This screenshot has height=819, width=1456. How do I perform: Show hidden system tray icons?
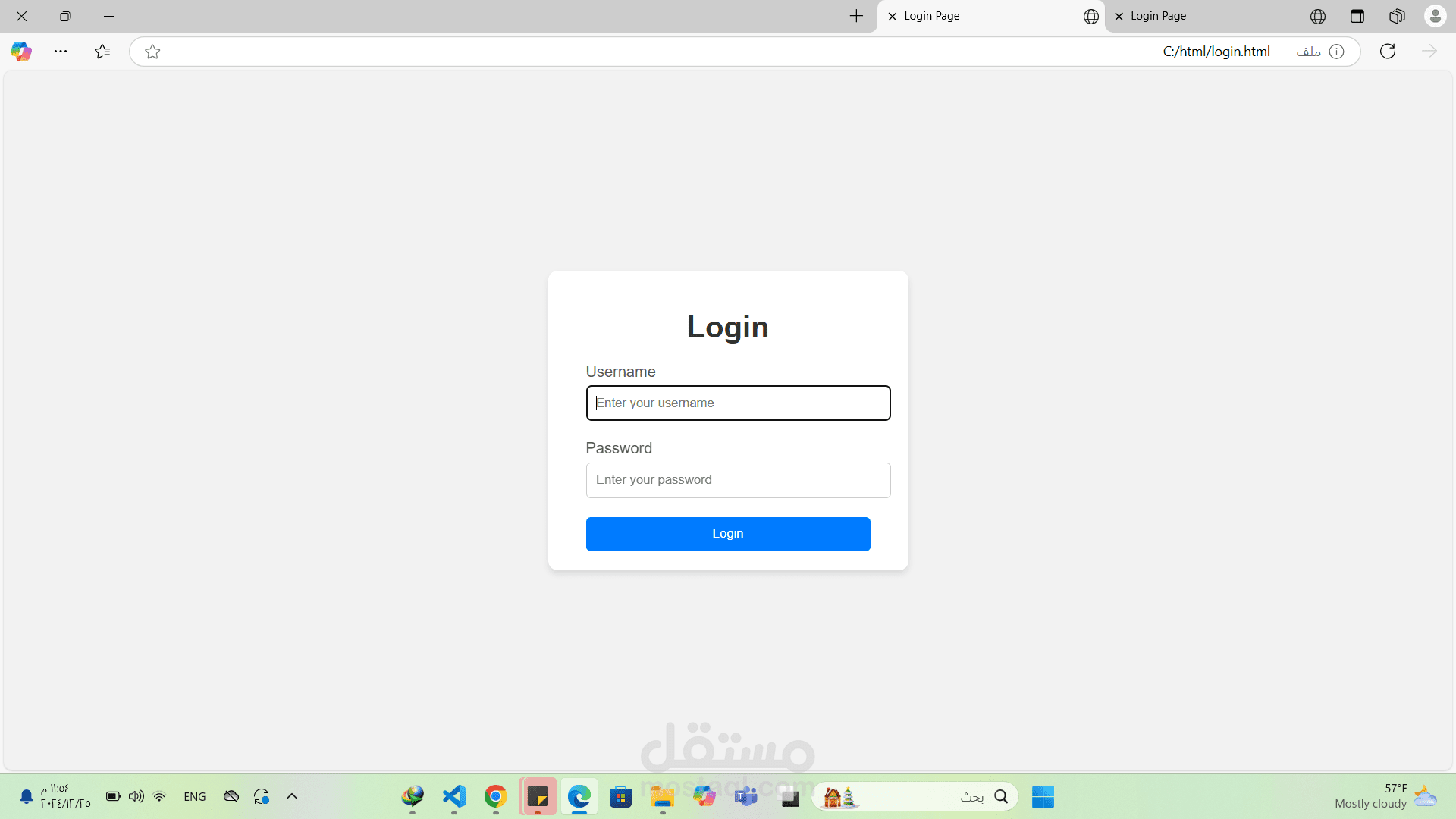tap(292, 796)
